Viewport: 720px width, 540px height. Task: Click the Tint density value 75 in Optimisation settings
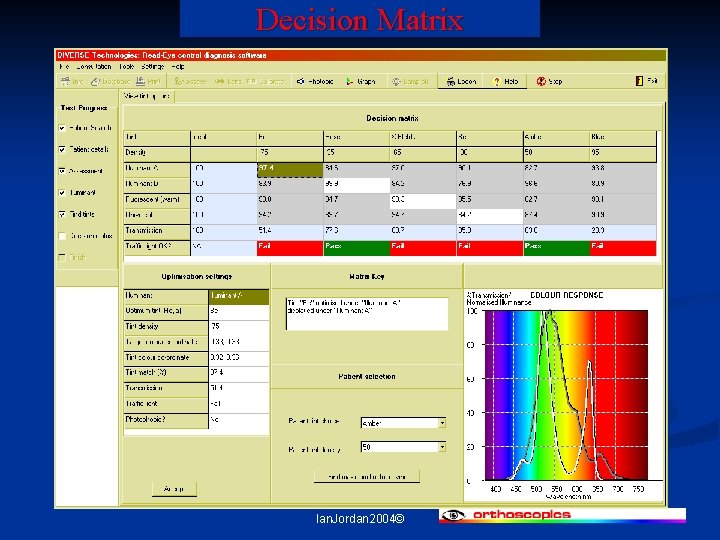pos(239,327)
